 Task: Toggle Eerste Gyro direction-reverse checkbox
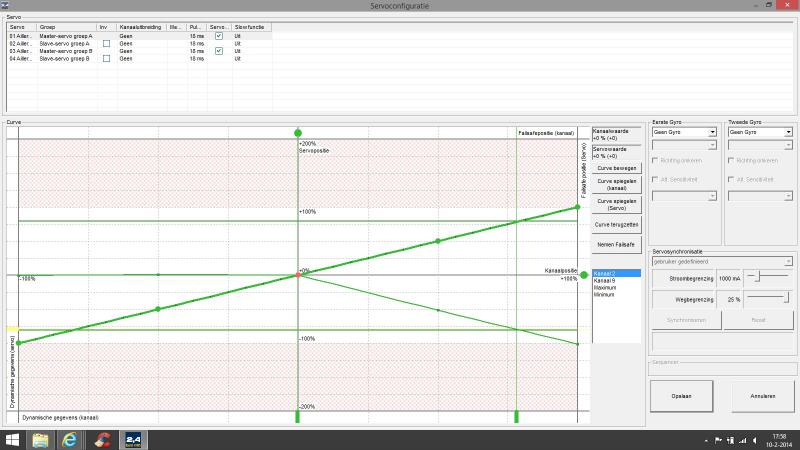pyautogui.click(x=655, y=160)
